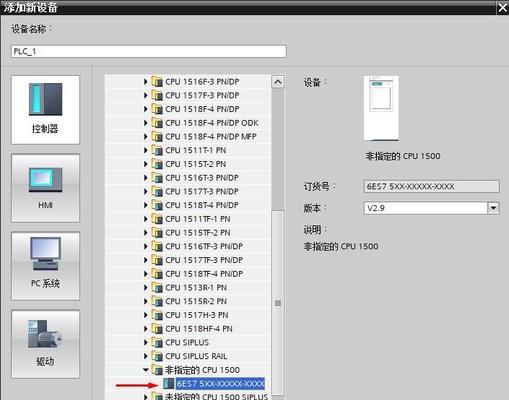The height and width of the screenshot is (400, 509).
Task: Expand the CPU 1518HF-4 PN node
Action: 145,329
